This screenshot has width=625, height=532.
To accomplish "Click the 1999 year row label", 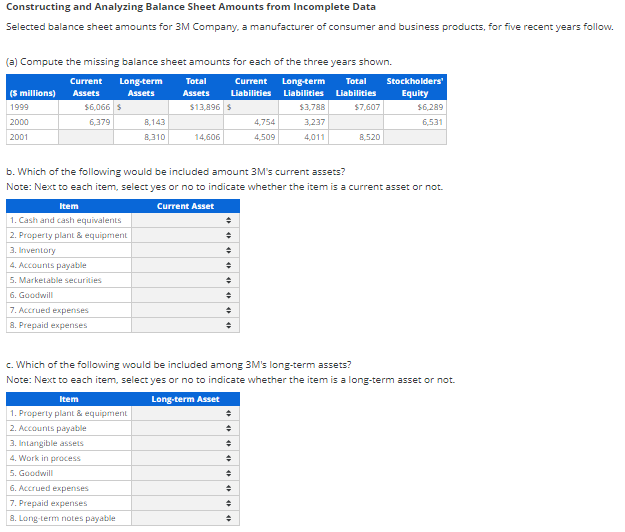I will (x=19, y=107).
